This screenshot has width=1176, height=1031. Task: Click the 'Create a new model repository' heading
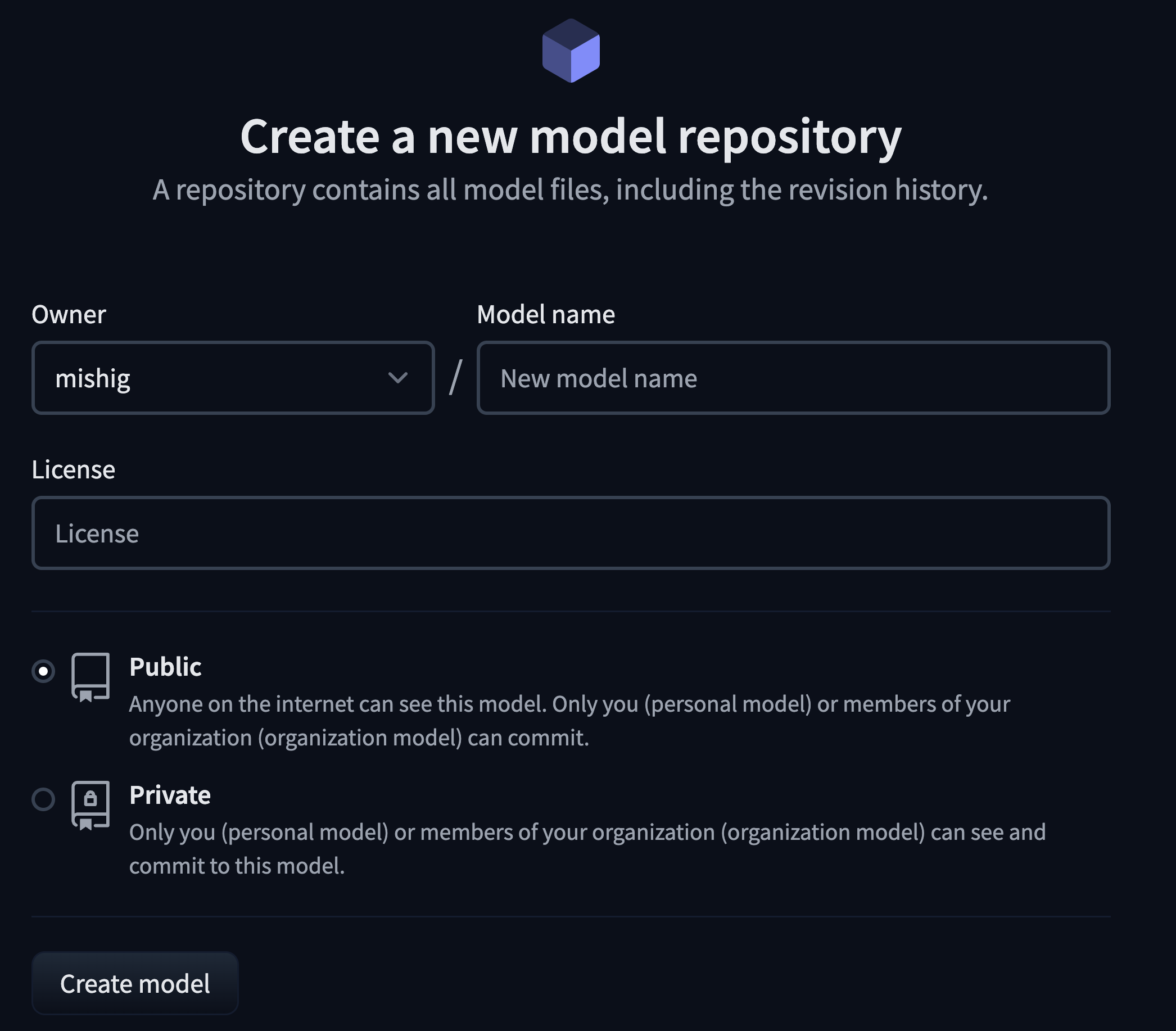[570, 137]
